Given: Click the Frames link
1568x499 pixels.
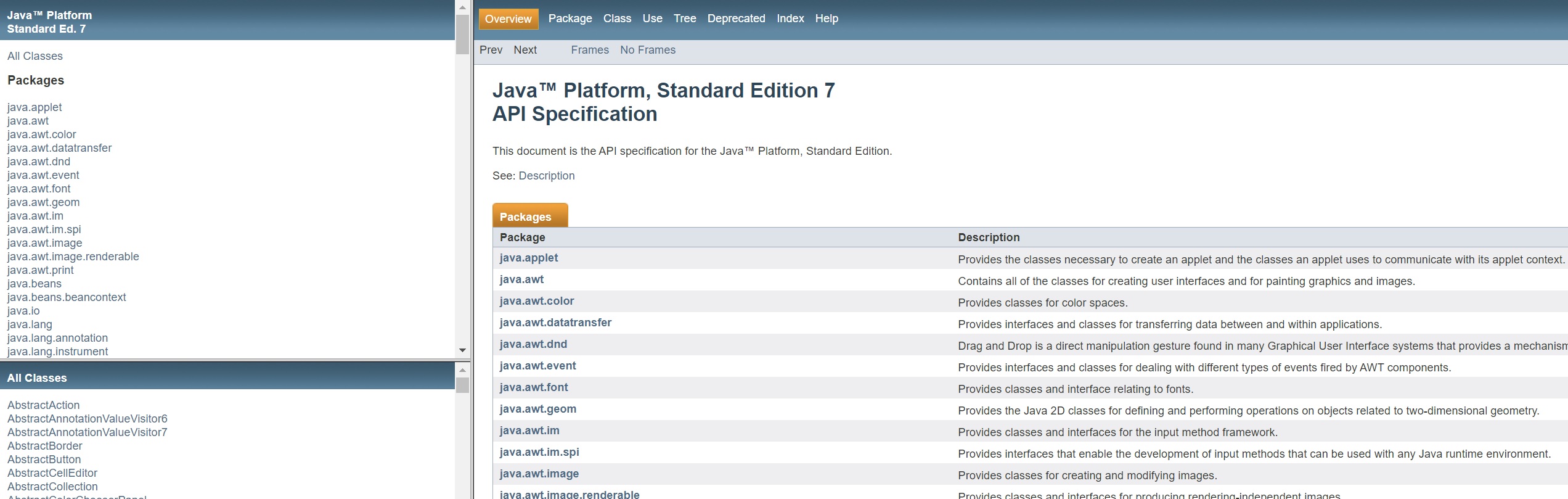Looking at the screenshot, I should (x=589, y=50).
